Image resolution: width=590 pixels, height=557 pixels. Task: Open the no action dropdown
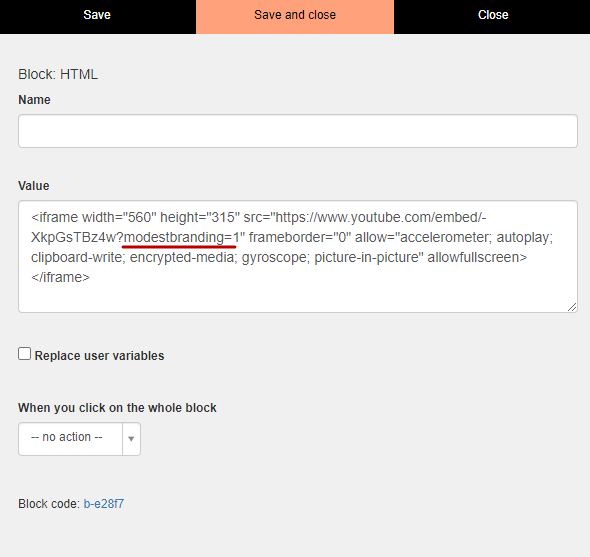coord(70,438)
